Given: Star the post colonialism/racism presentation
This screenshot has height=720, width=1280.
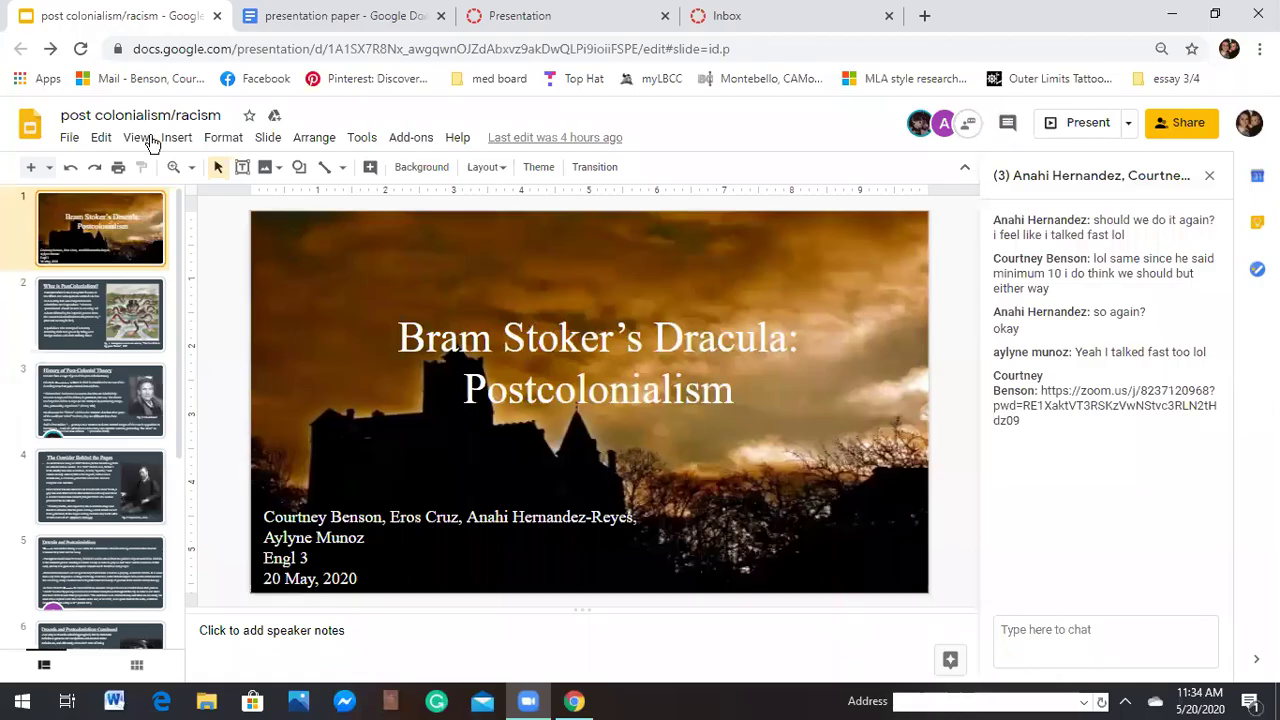Looking at the screenshot, I should point(249,115).
